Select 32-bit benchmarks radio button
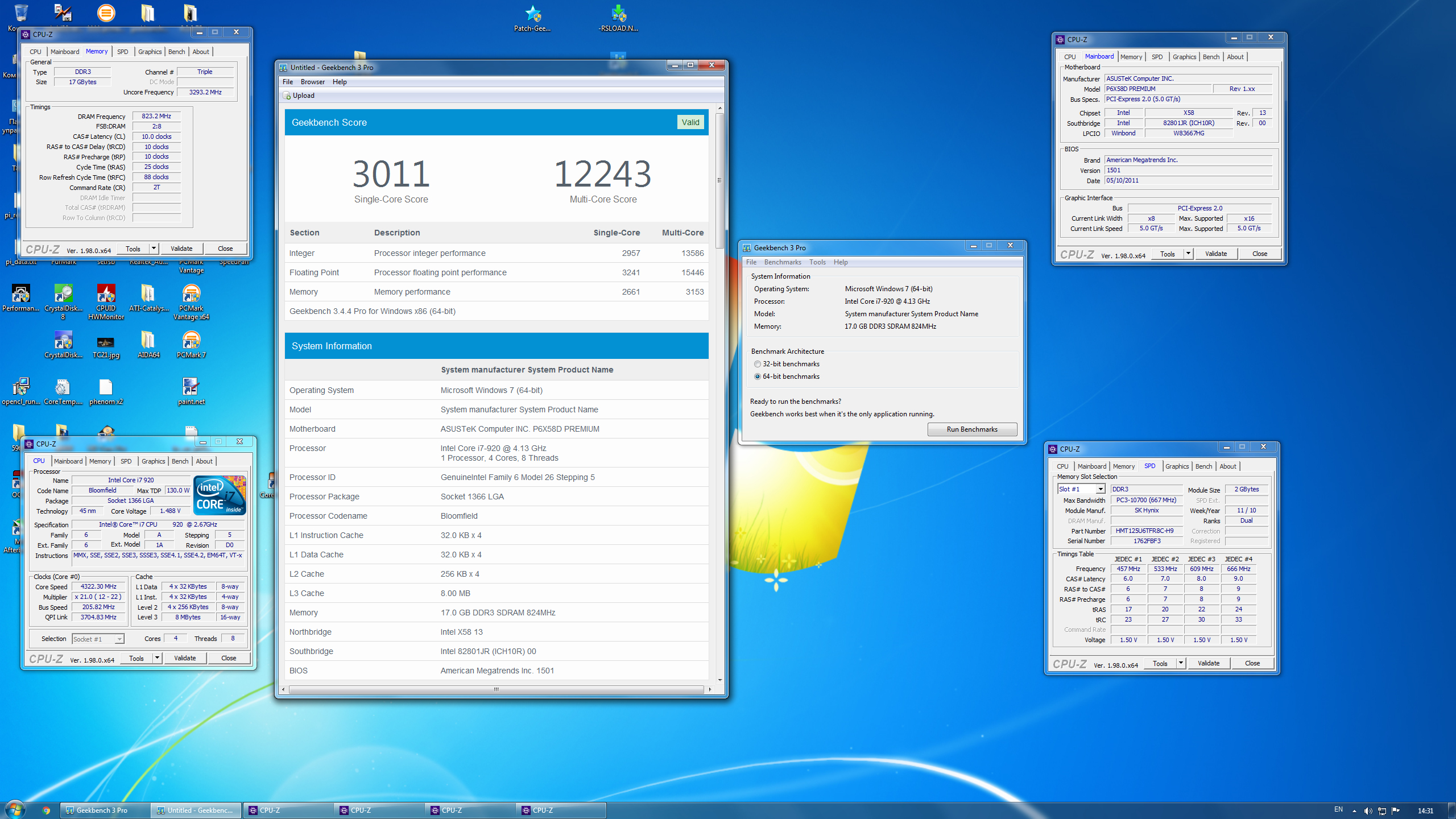The height and width of the screenshot is (819, 1456). pos(758,364)
